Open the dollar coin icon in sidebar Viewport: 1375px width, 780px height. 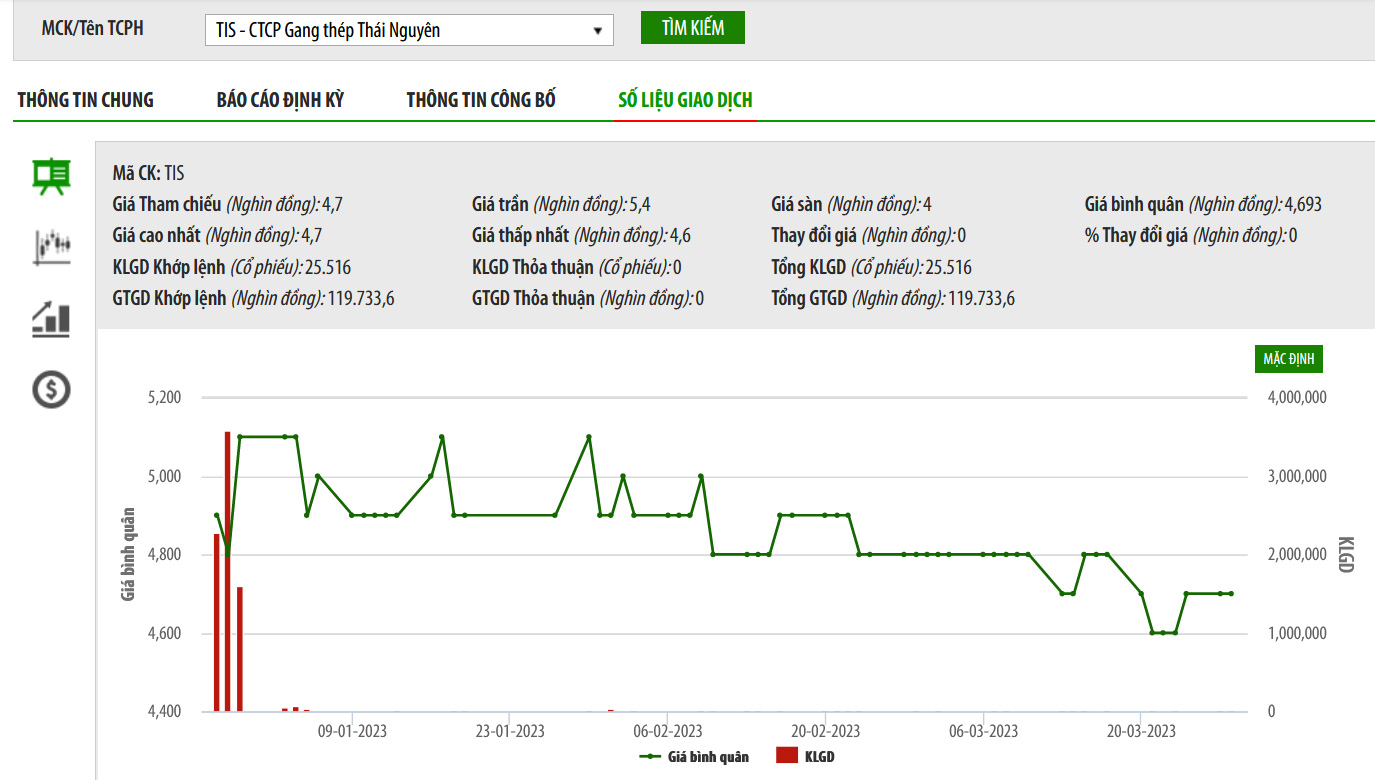(x=51, y=389)
